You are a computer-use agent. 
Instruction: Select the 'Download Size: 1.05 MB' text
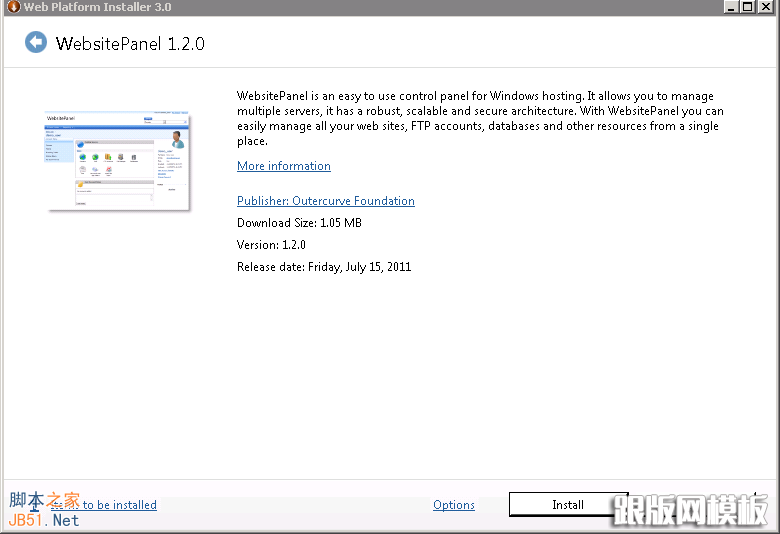[x=299, y=223]
